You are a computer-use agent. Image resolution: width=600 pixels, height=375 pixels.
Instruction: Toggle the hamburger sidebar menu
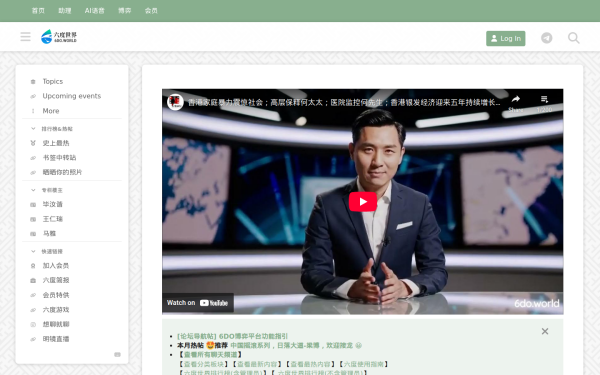[25, 37]
